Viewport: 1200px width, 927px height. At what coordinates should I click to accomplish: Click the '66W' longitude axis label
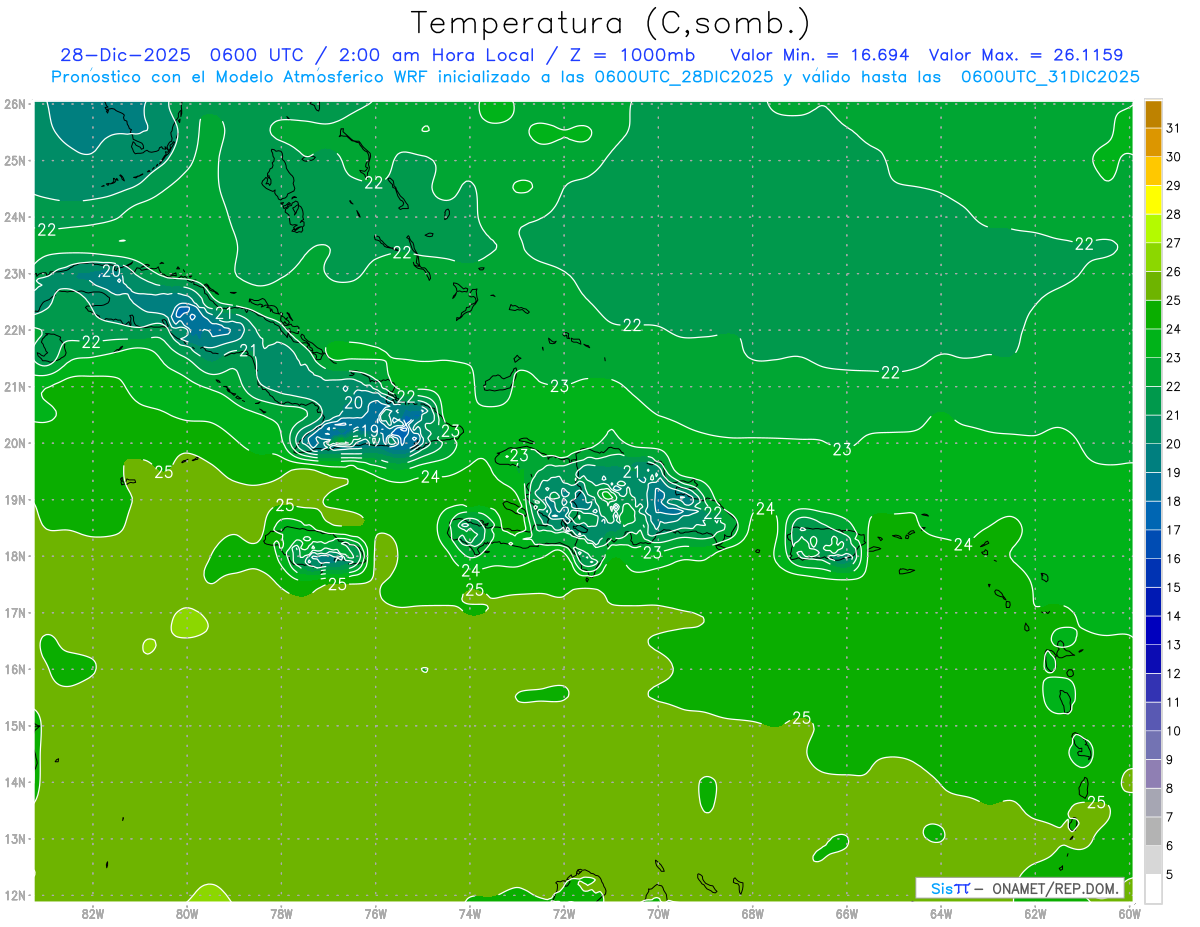click(x=847, y=913)
